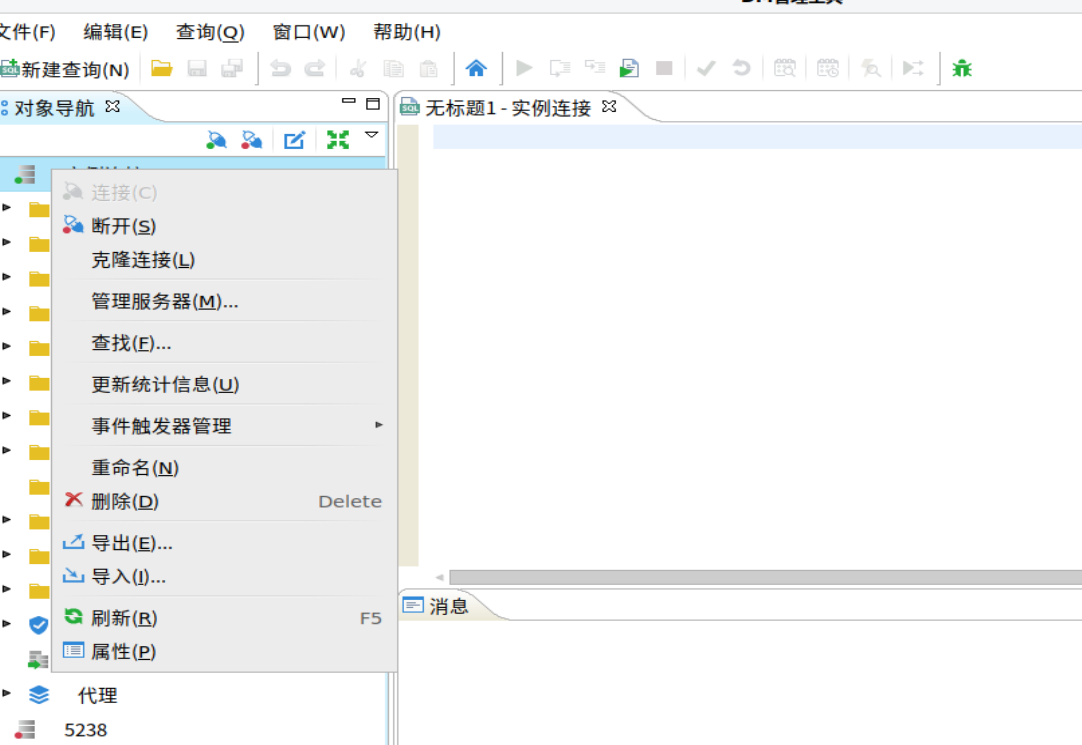The image size is (1082, 745).
Task: Expand the topmost folder in the object tree
Action: [8, 209]
